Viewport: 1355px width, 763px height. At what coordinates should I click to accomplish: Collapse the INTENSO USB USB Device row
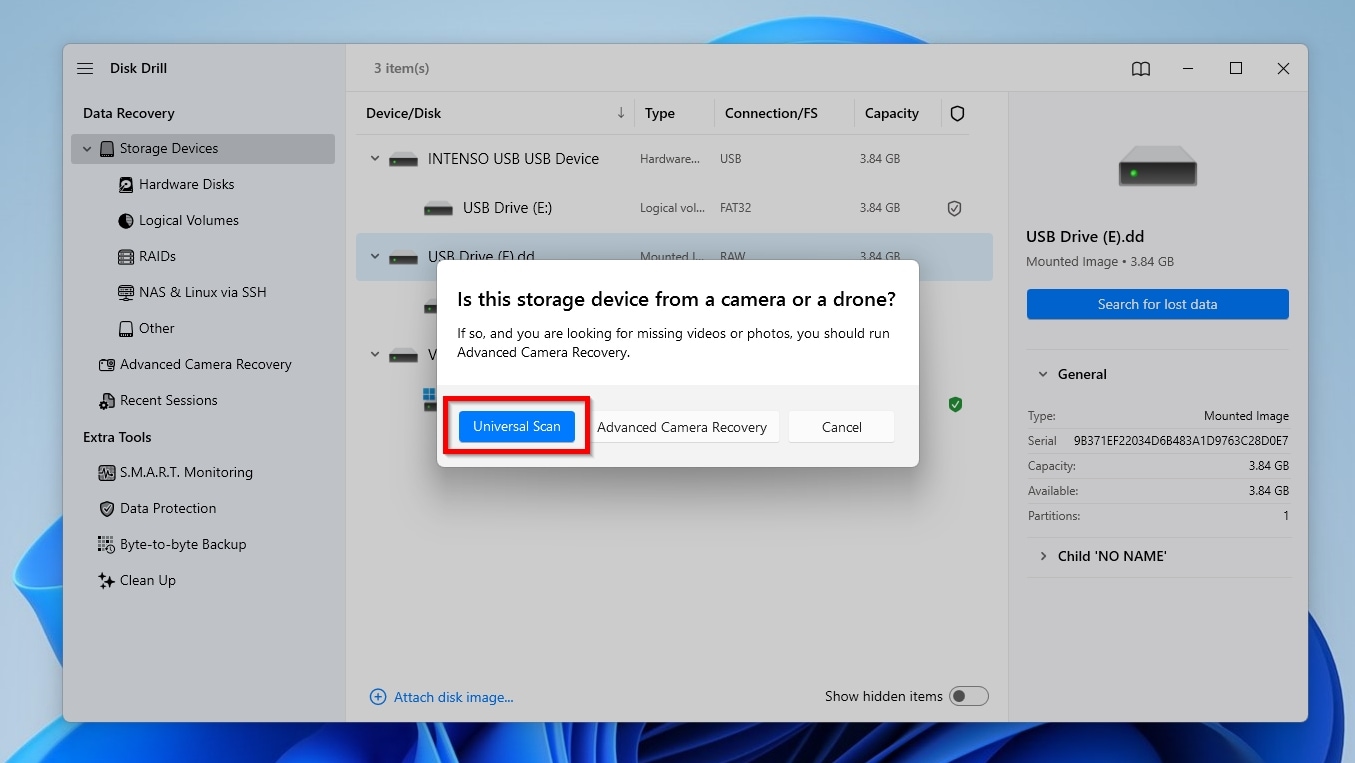pyautogui.click(x=375, y=159)
